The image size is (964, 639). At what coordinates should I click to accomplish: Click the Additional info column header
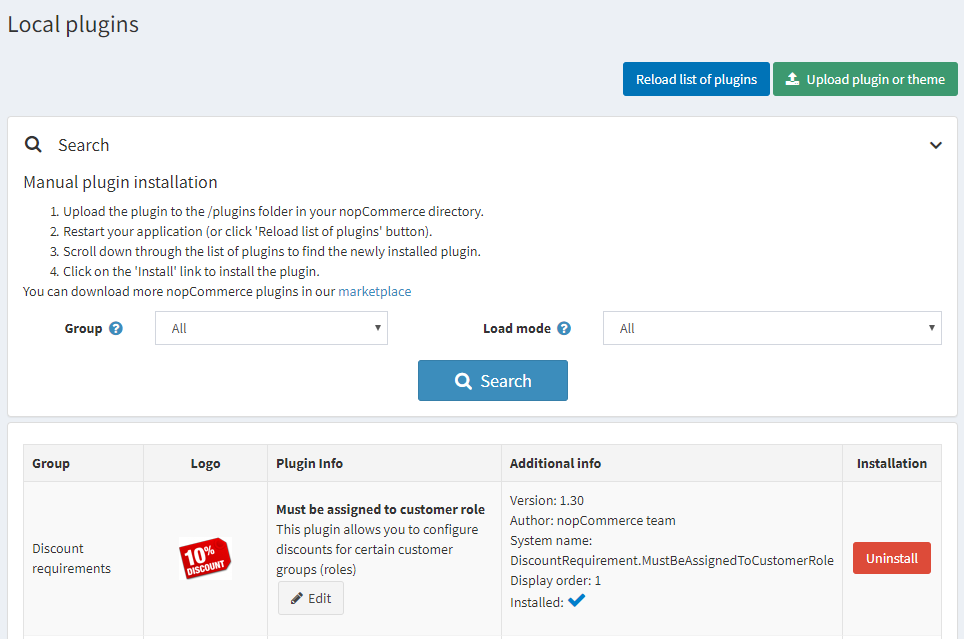[x=555, y=464]
